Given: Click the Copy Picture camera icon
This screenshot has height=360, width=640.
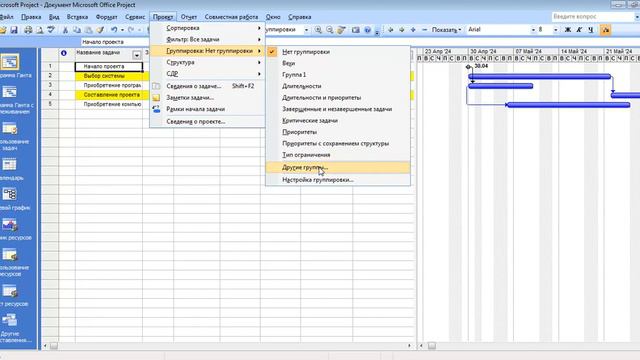Looking at the screenshot, I should coord(356,30).
